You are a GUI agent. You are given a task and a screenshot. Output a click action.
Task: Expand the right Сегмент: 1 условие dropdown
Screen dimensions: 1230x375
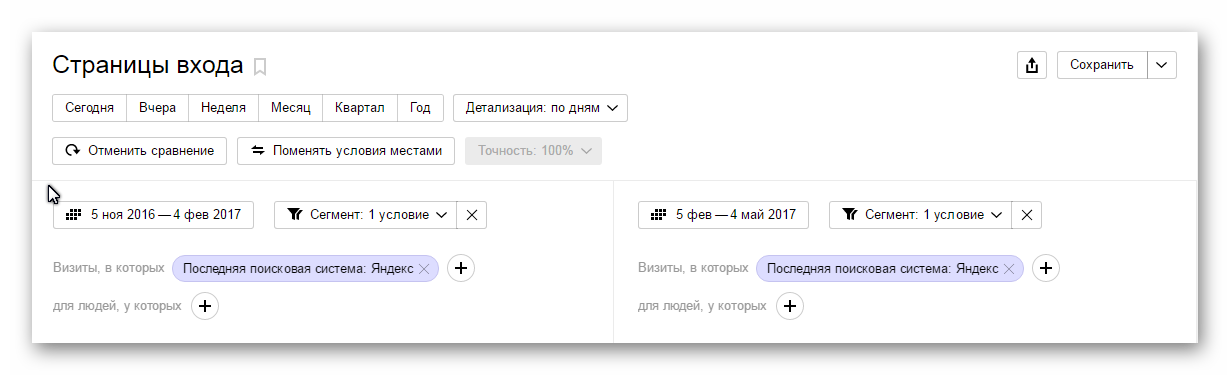click(x=920, y=215)
